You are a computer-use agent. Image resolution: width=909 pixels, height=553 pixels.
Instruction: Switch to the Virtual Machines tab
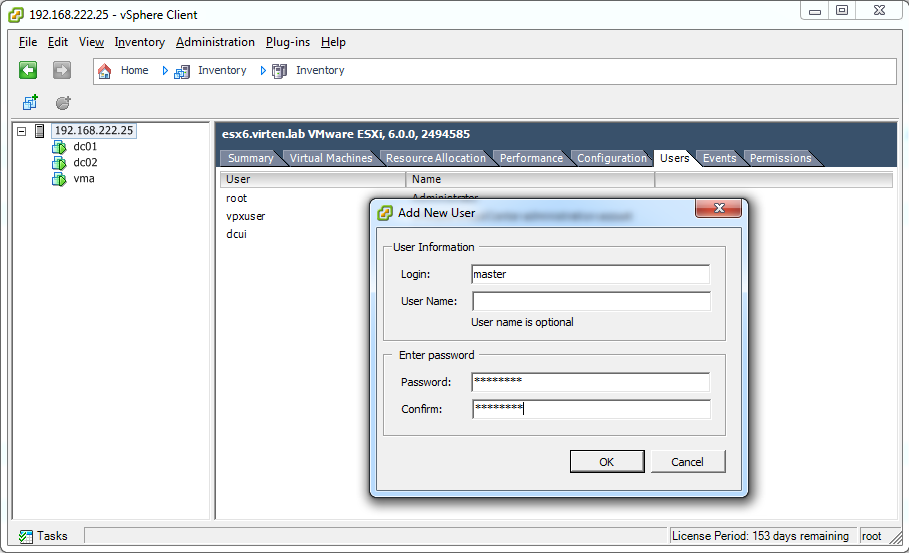tap(331, 158)
